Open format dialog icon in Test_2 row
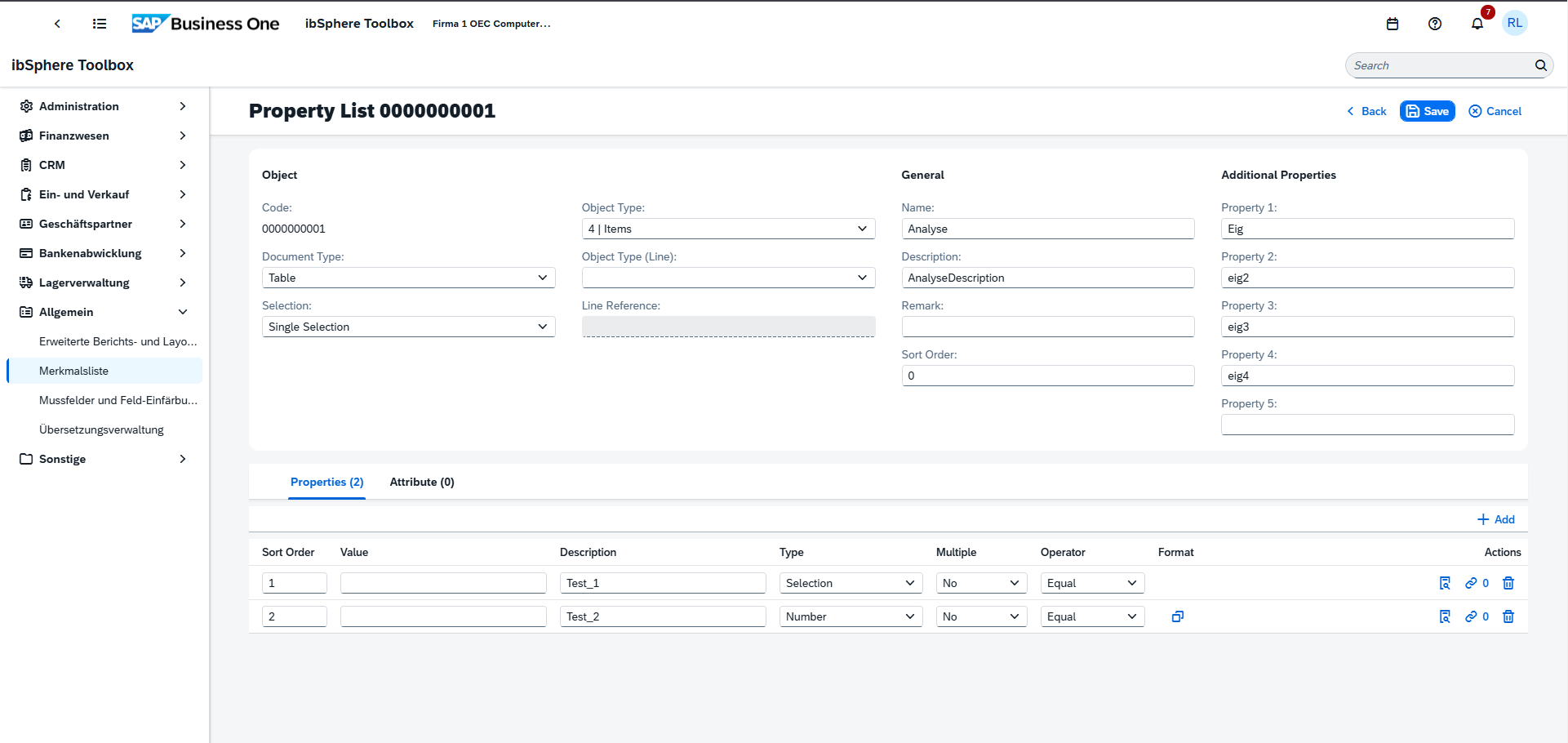 click(x=1178, y=616)
